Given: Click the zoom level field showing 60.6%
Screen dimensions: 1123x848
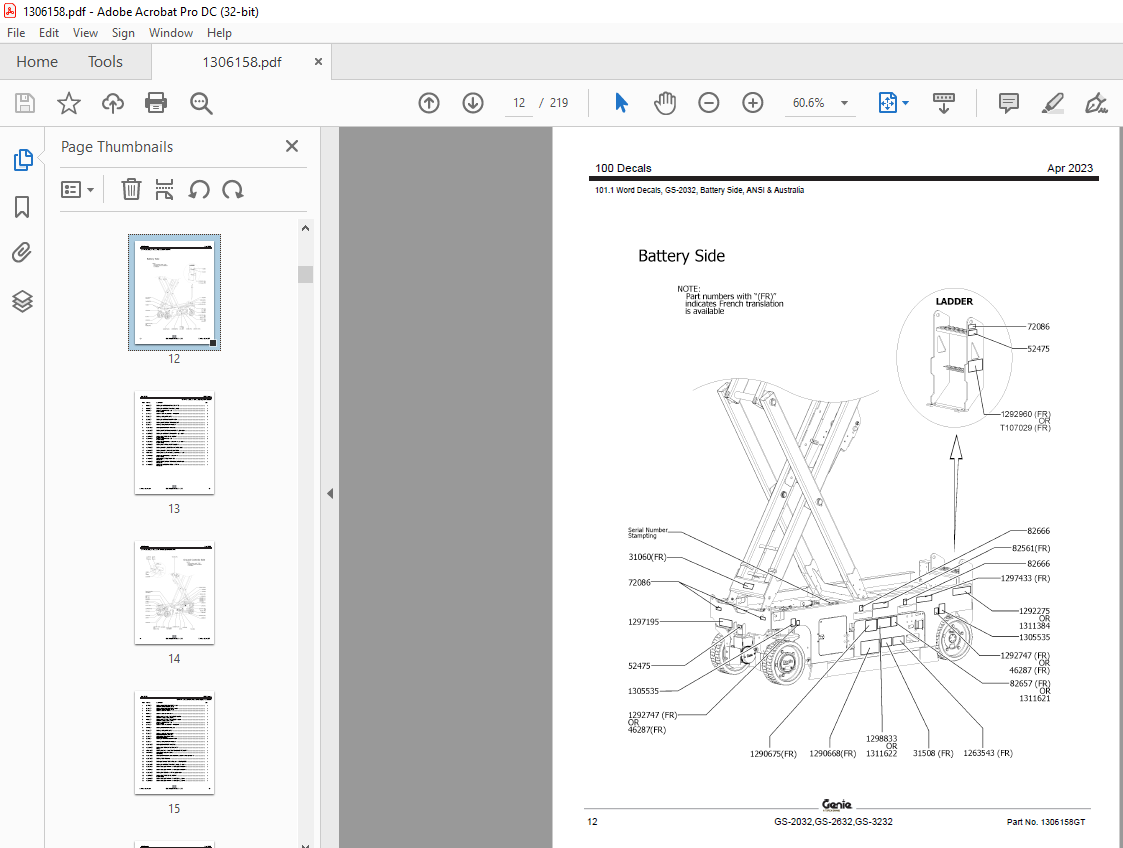Looking at the screenshot, I should (x=809, y=103).
